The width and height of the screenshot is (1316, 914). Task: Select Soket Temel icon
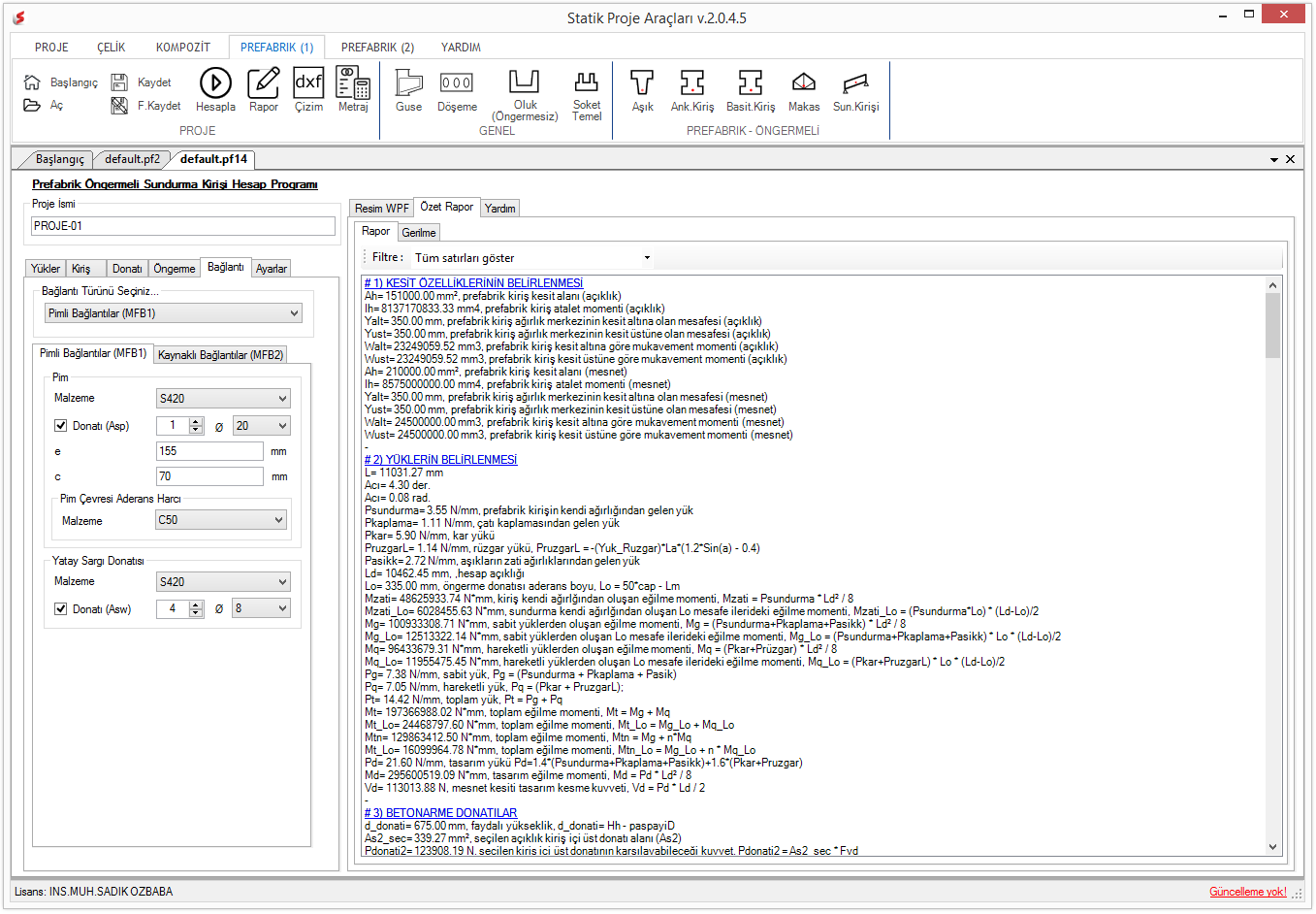586,82
